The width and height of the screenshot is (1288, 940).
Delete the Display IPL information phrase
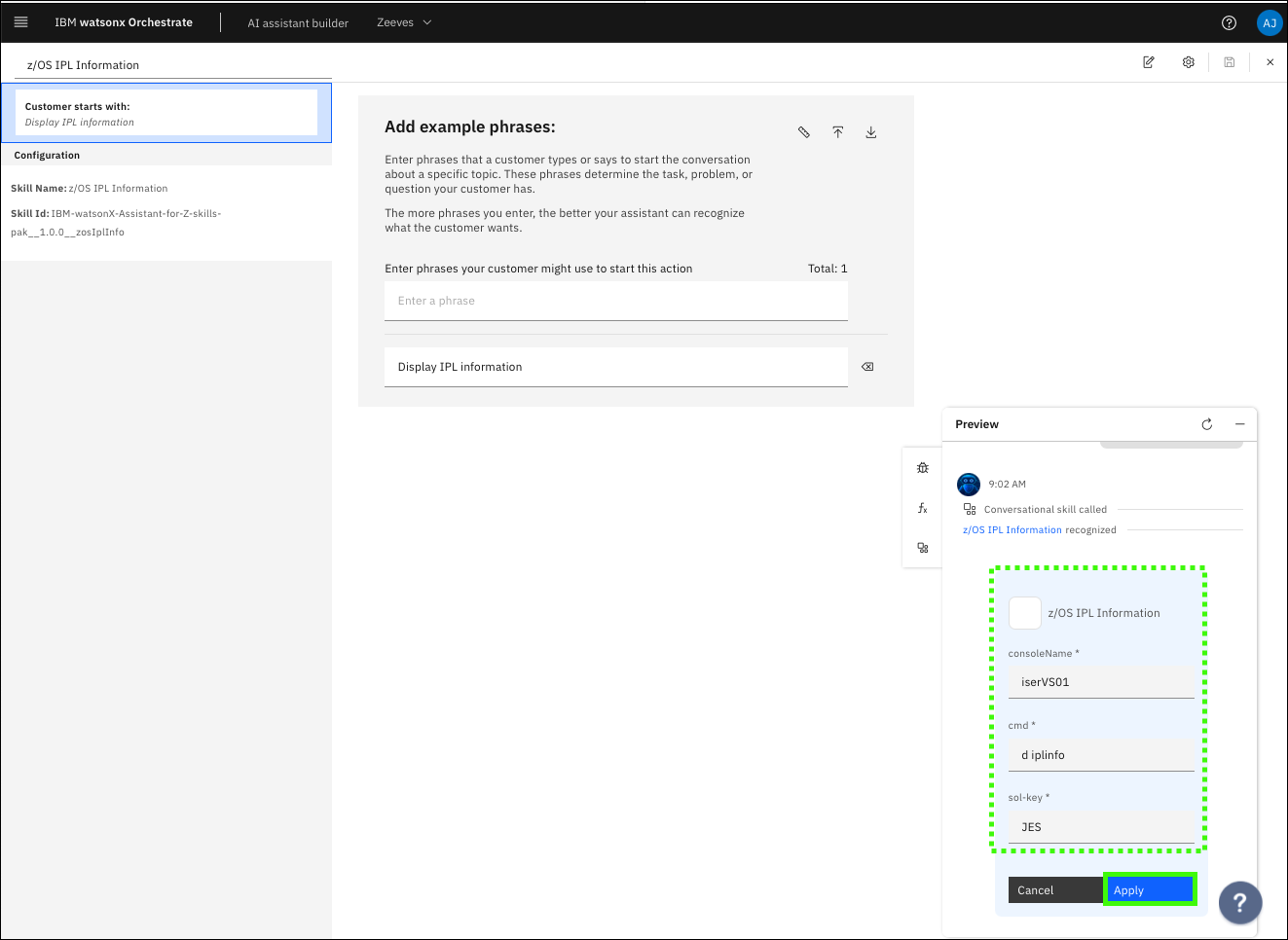[867, 367]
